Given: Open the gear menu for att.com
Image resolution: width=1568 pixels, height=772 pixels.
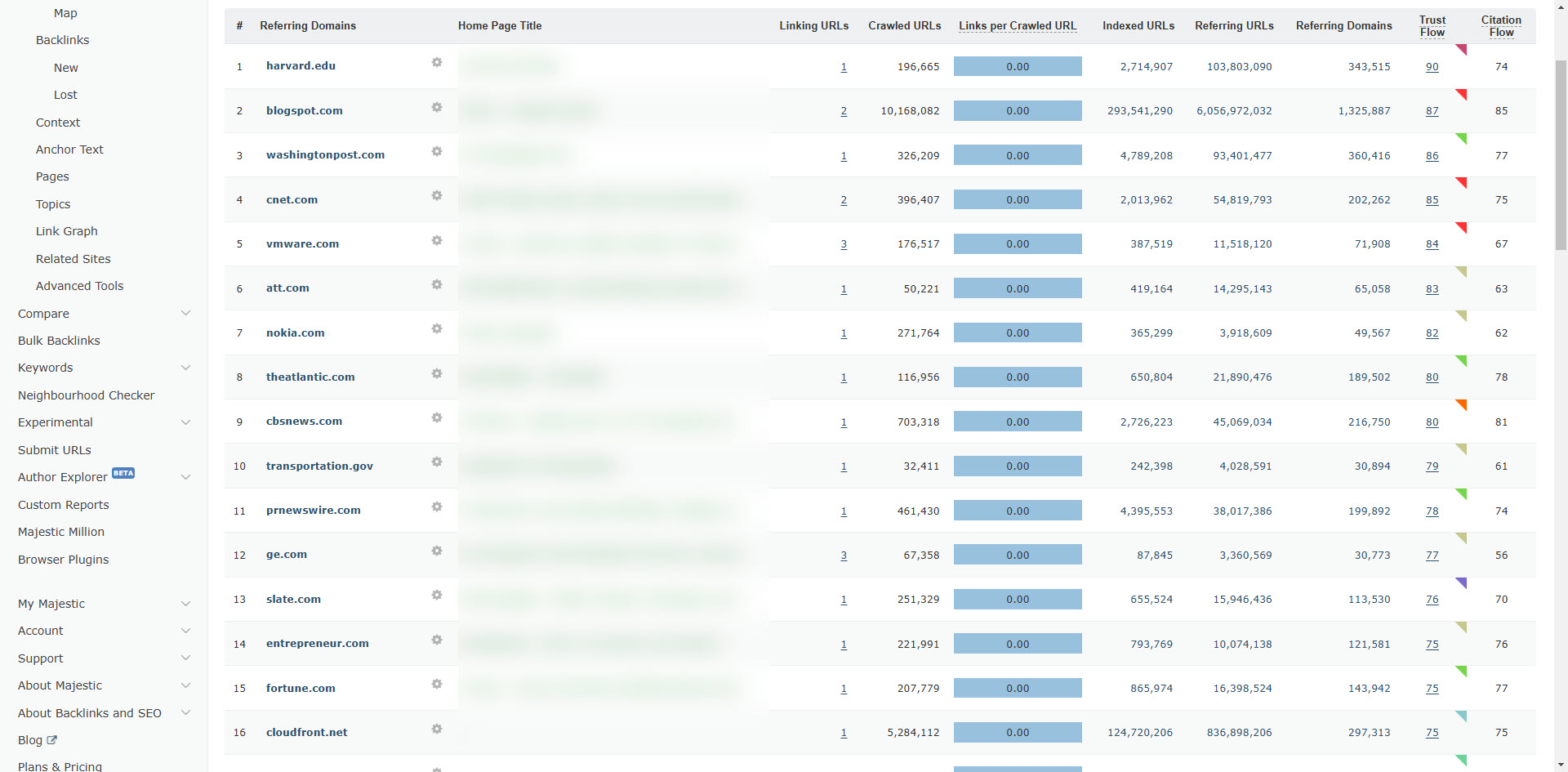Looking at the screenshot, I should (x=437, y=284).
